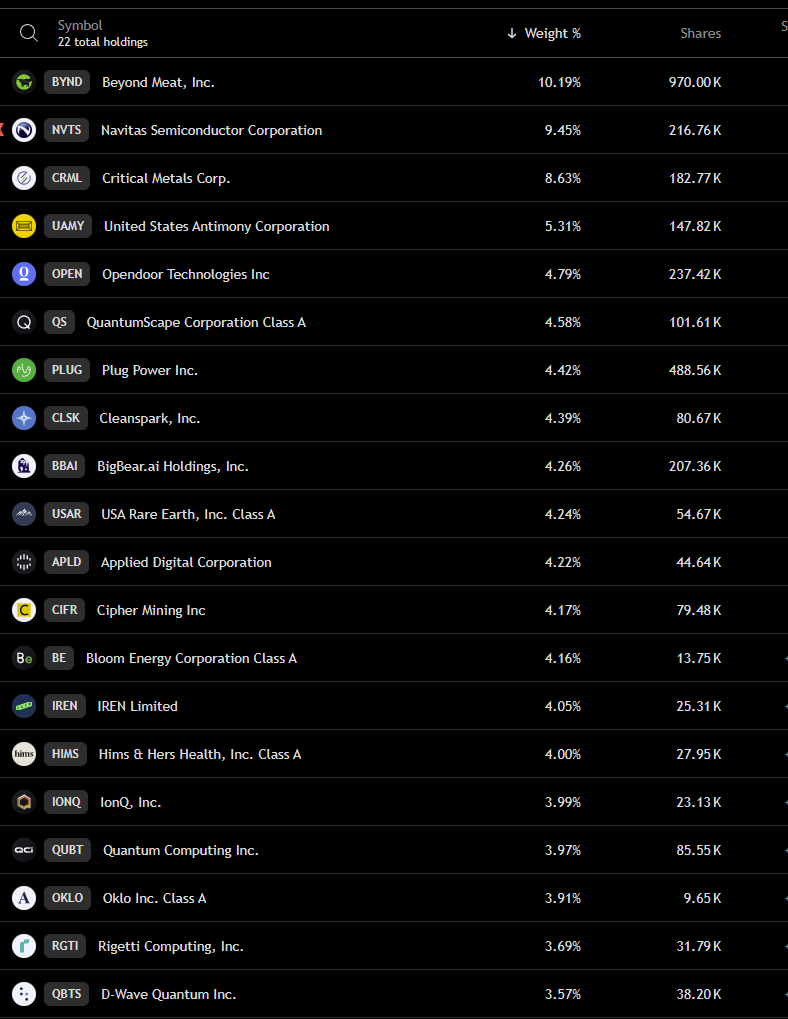Click the BigBear.ai logo icon
788x1019 pixels.
[24, 466]
